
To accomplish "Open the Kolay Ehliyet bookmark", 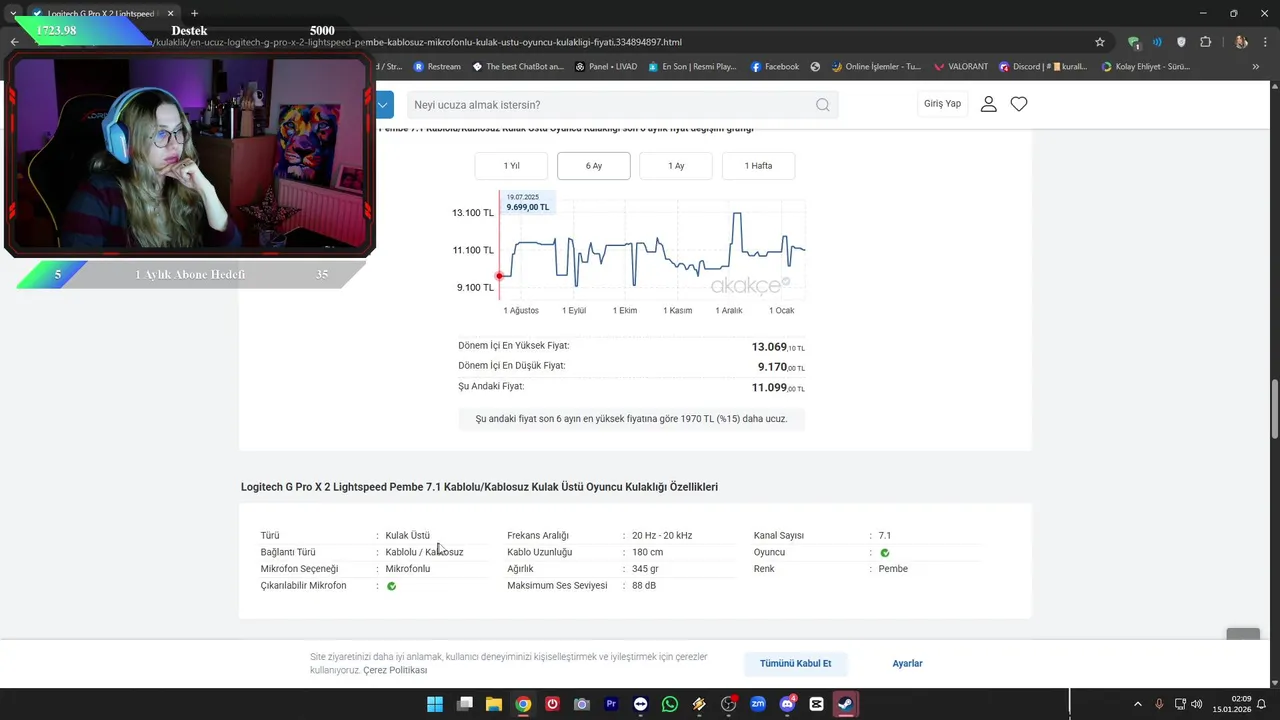I will point(1146,67).
